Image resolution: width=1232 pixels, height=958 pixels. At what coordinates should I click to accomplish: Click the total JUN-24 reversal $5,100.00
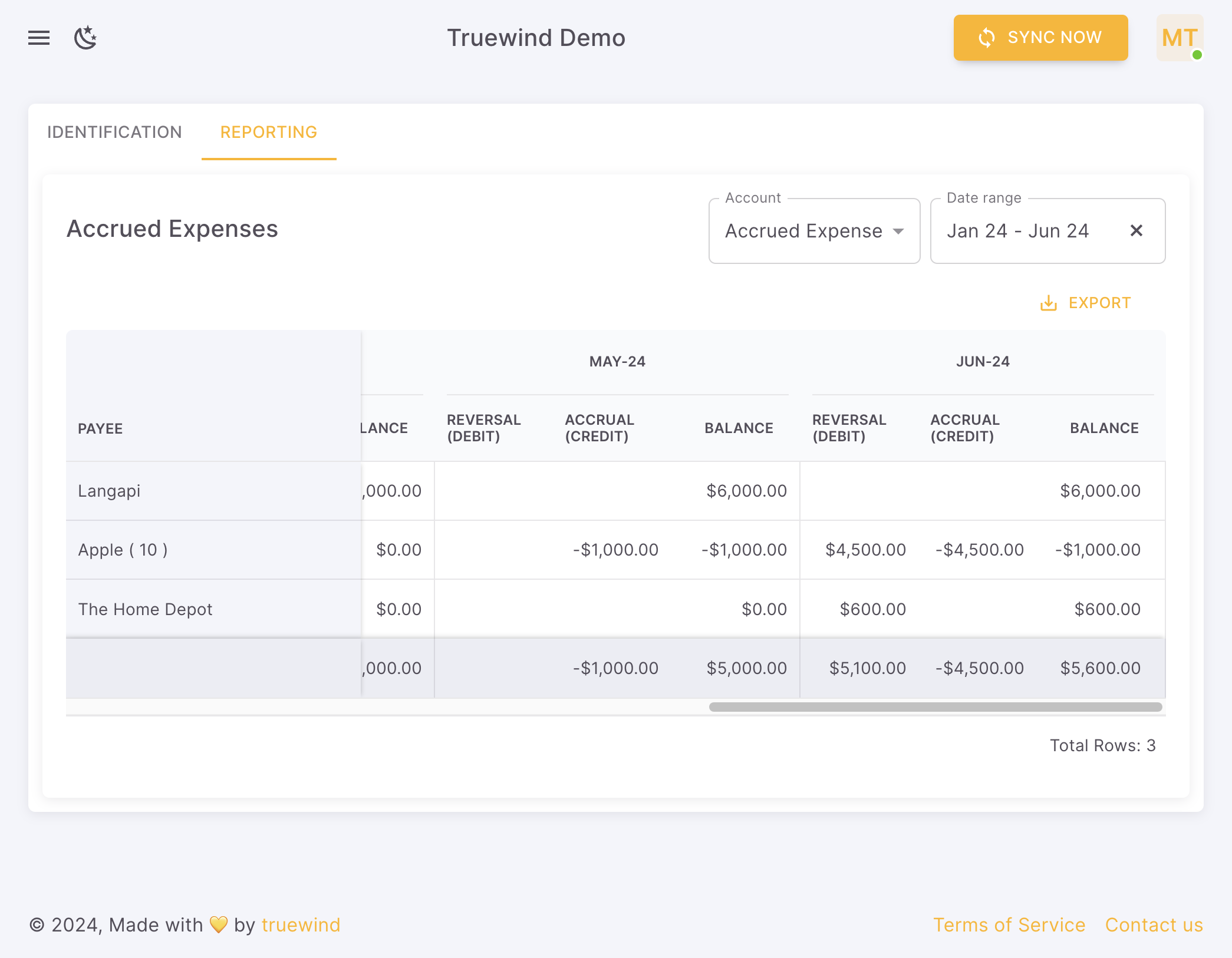tap(867, 668)
